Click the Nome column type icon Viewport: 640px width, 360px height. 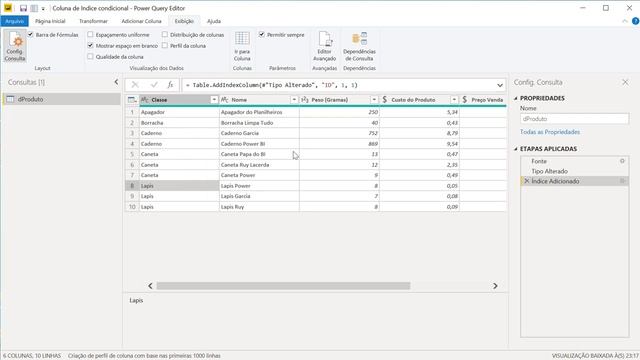225,100
